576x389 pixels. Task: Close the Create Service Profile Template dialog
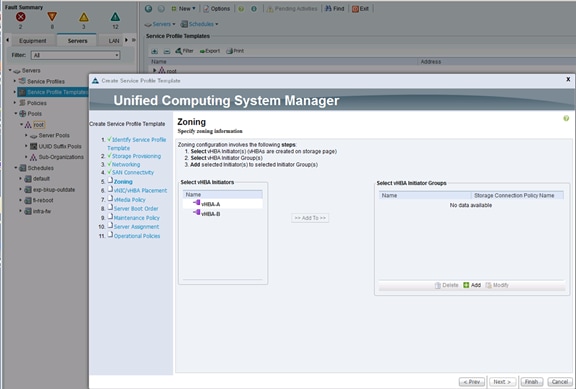point(568,79)
